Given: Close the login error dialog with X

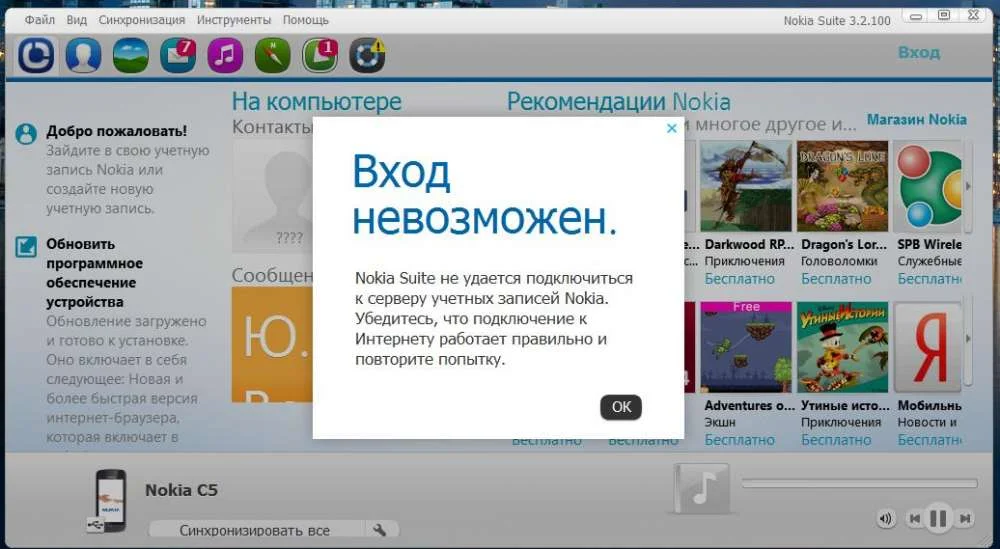Looking at the screenshot, I should (672, 128).
